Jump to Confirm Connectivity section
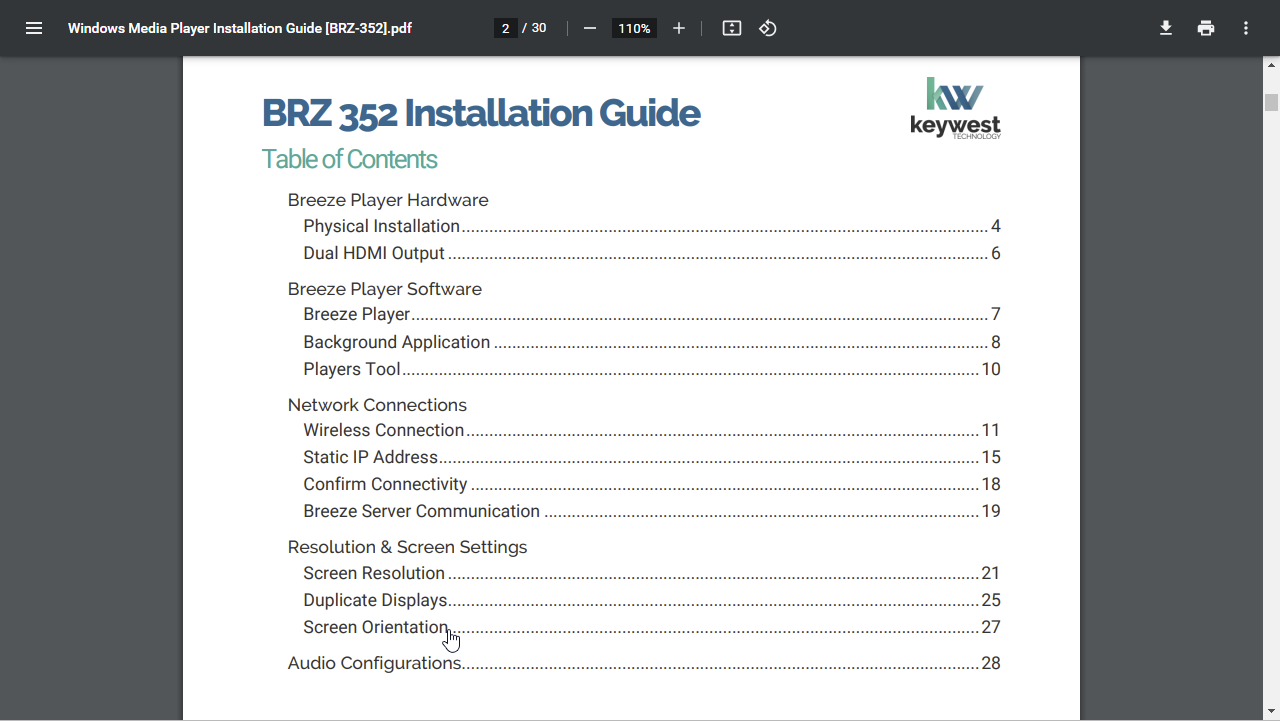Screen dimensions: 1280x721 652,484
